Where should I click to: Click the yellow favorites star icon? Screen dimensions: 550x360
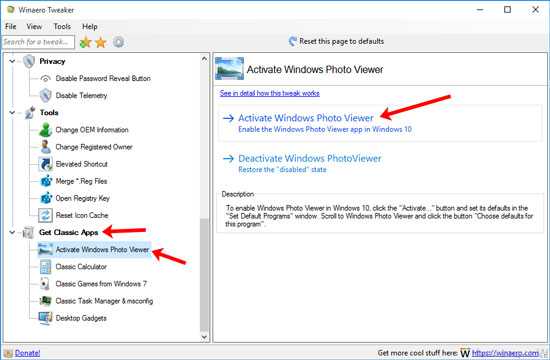[101, 42]
